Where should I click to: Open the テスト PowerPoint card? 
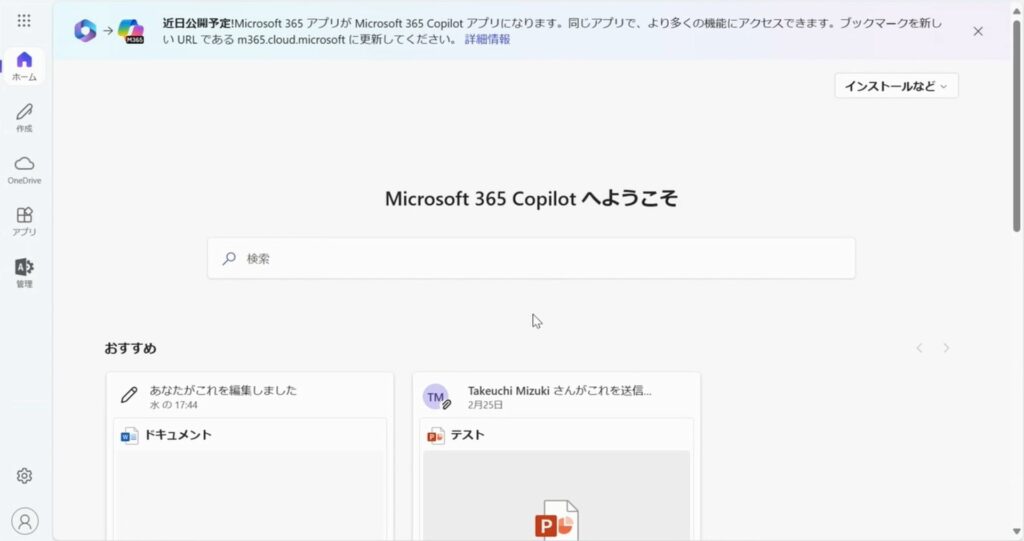point(556,456)
